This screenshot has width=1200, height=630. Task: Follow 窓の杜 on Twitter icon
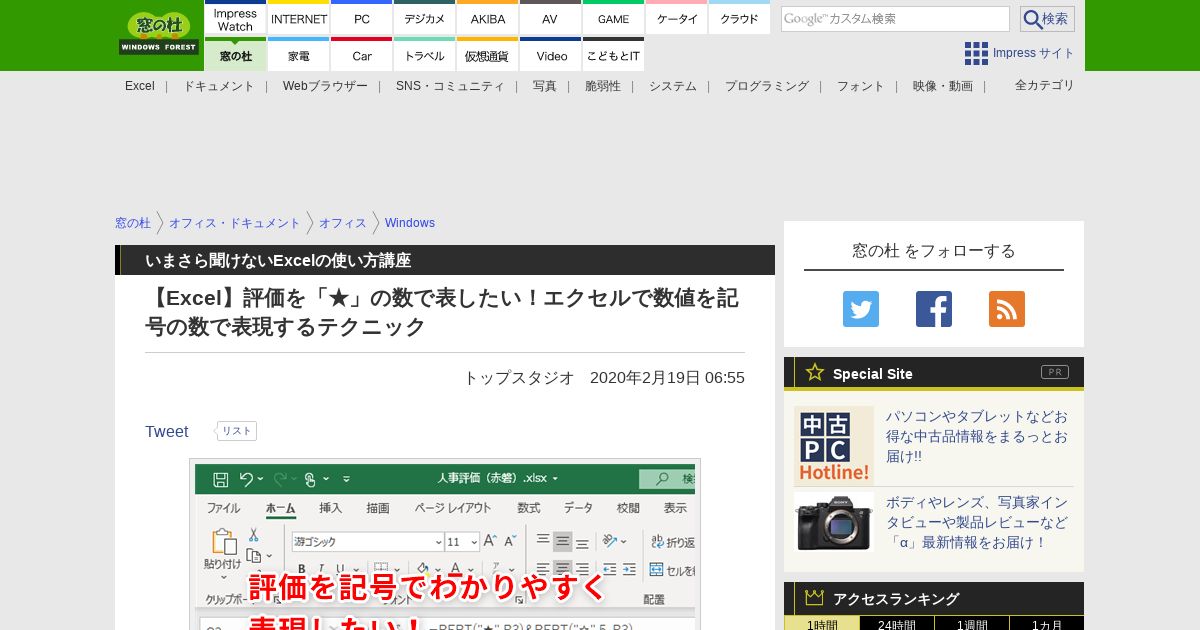click(x=861, y=309)
